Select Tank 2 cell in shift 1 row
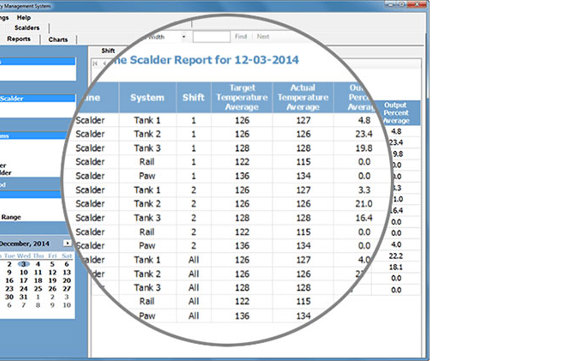 (147, 134)
